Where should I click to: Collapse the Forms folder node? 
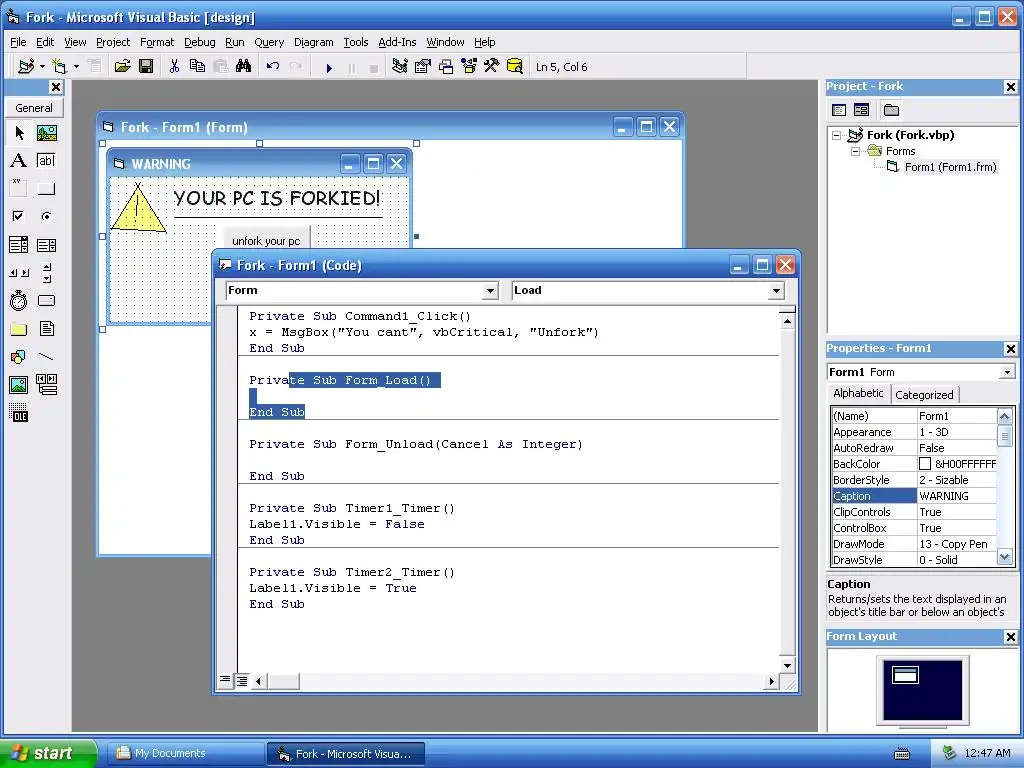[x=856, y=151]
